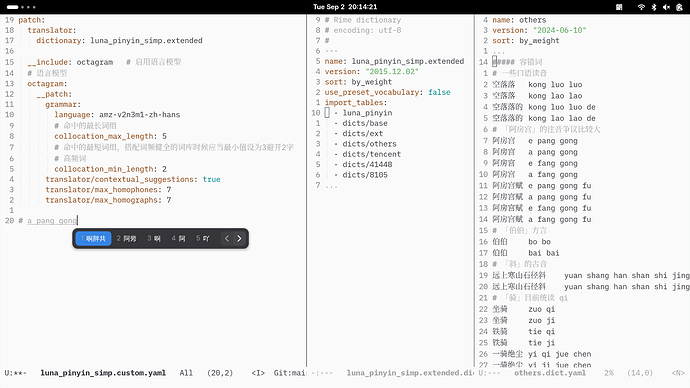690x388 pixels.
Task: Click the 'kong luo luo de' entry
Action: point(562,107)
